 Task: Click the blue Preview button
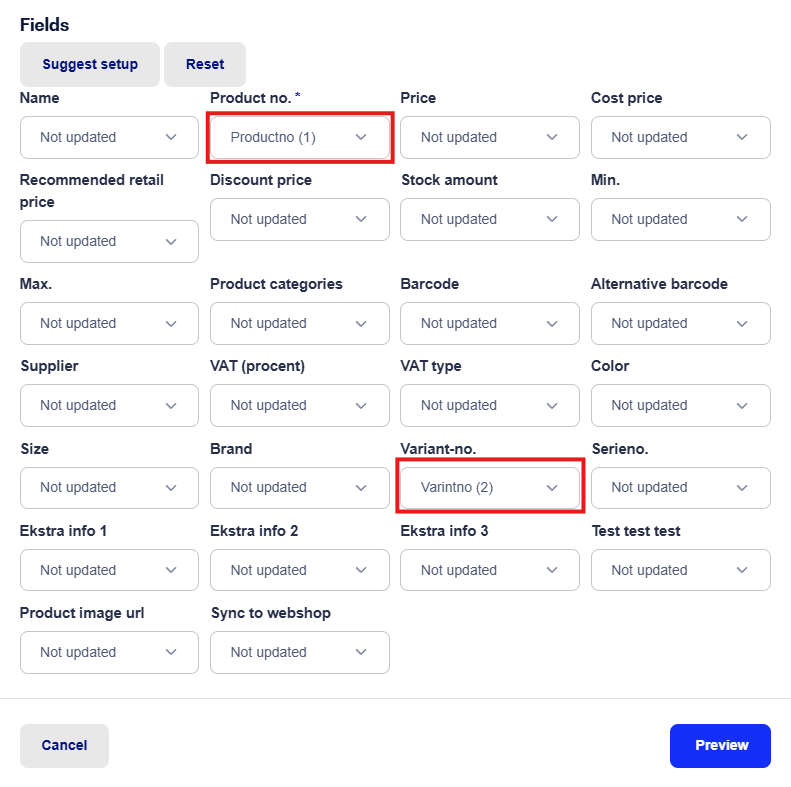tap(720, 746)
